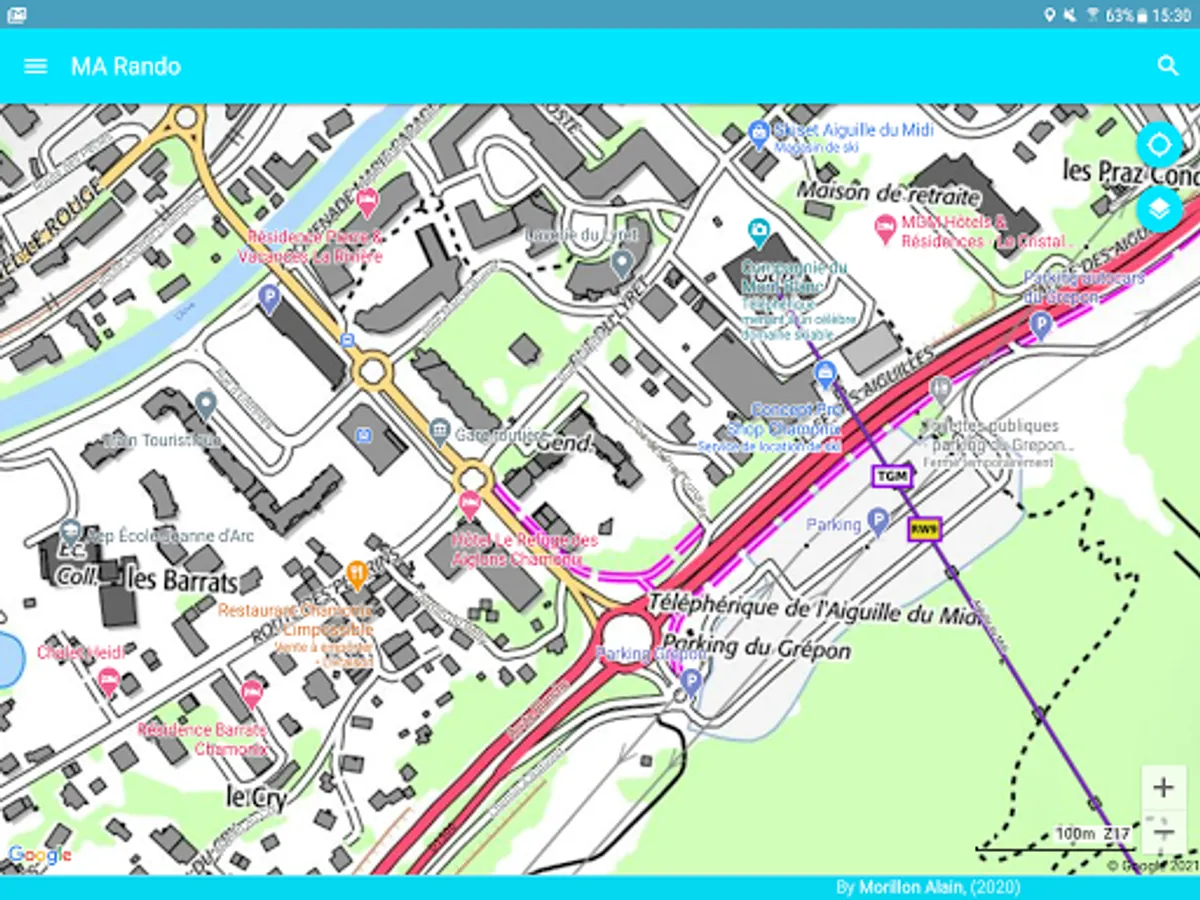Viewport: 1200px width, 900px height.
Task: Open the hamburger navigation menu
Action: [x=36, y=66]
